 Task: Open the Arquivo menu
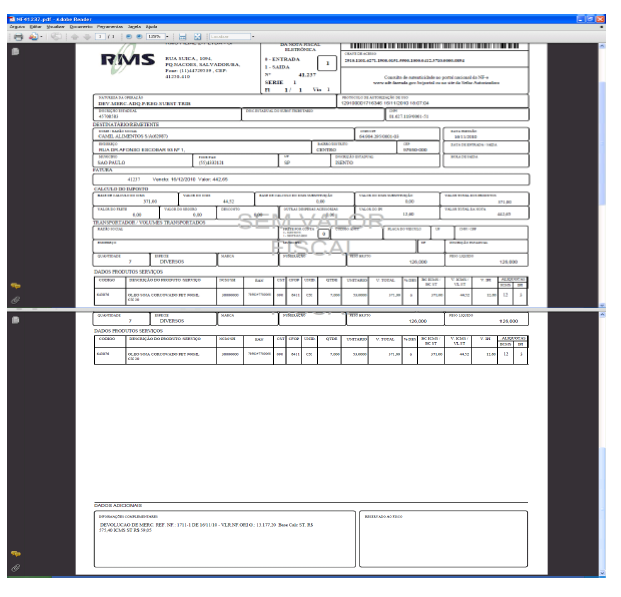(17, 27)
